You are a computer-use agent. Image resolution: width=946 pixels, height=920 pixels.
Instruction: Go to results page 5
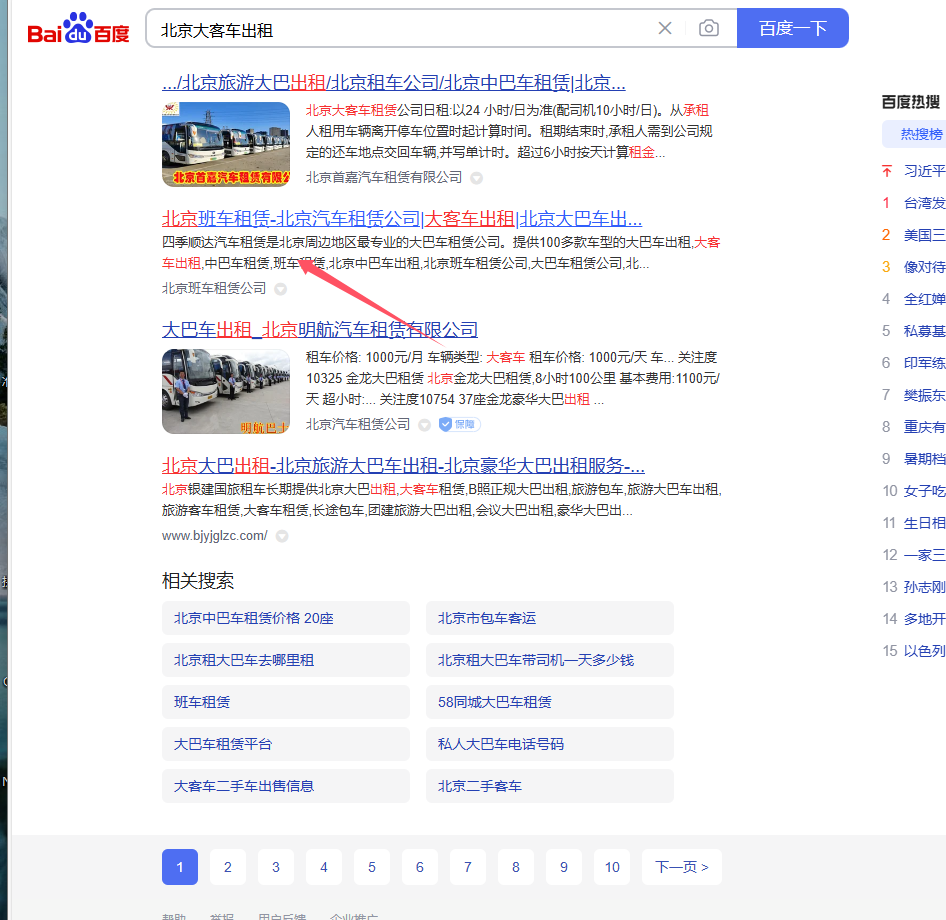coord(372,867)
